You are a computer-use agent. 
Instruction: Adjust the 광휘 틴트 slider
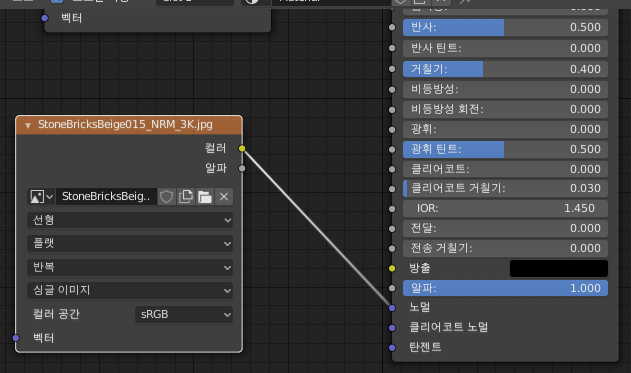tap(505, 149)
